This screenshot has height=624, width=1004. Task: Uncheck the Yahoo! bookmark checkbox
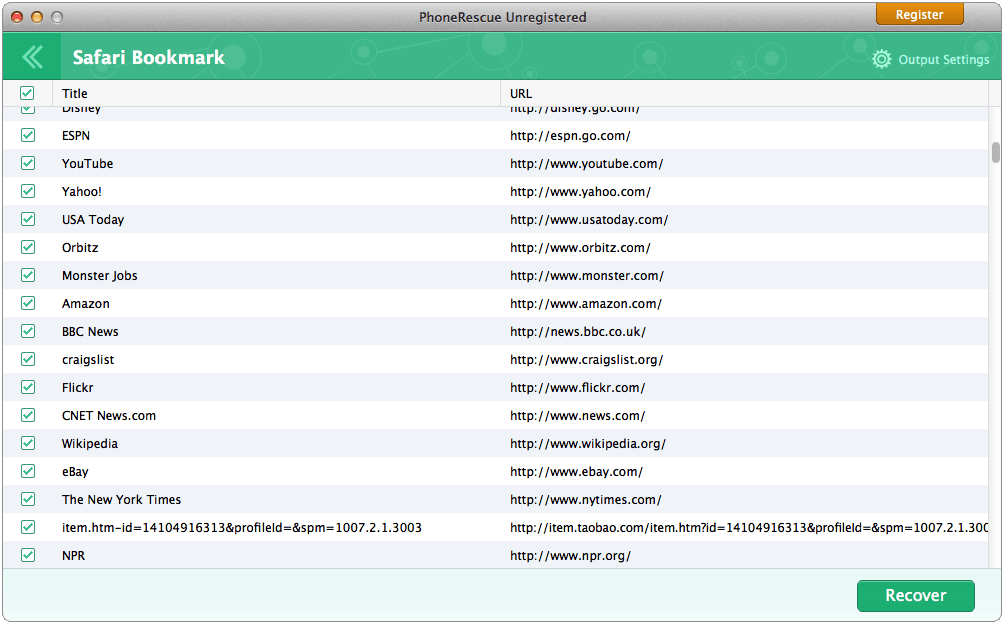pos(28,191)
